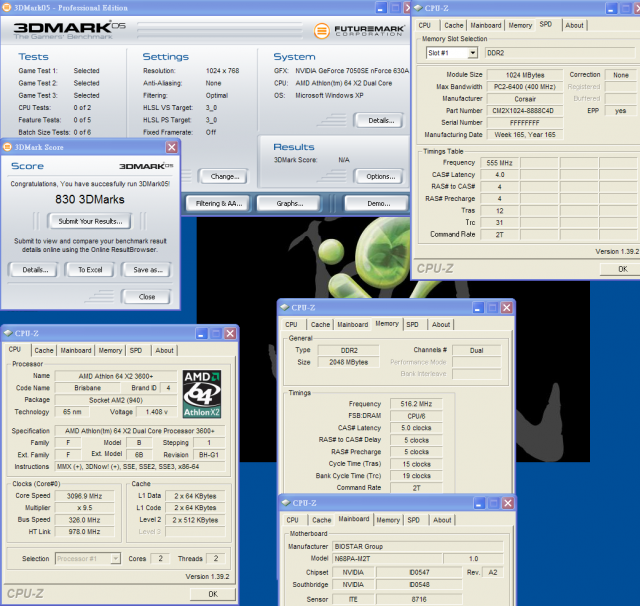Click the memory Frequency 516.2 MHz field
This screenshot has width=640, height=606.
[x=416, y=404]
